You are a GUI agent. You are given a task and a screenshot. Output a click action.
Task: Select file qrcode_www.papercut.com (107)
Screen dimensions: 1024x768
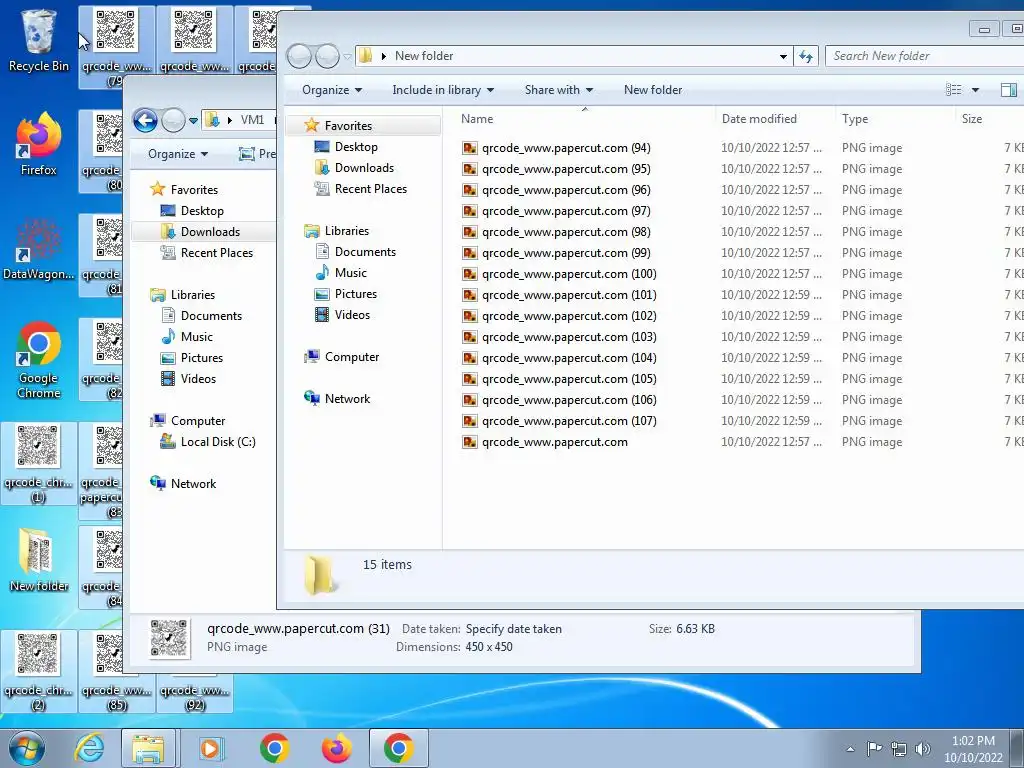click(569, 421)
